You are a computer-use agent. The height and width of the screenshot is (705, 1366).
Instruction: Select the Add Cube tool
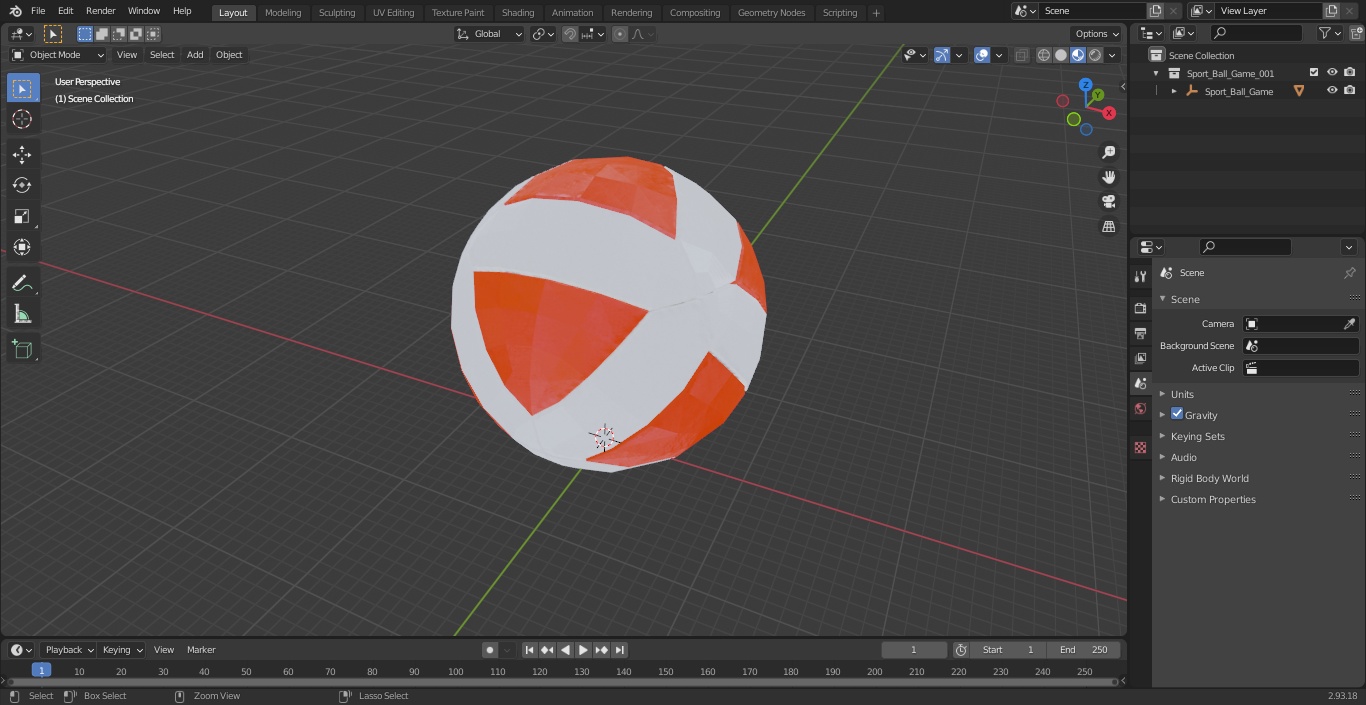coord(22,349)
